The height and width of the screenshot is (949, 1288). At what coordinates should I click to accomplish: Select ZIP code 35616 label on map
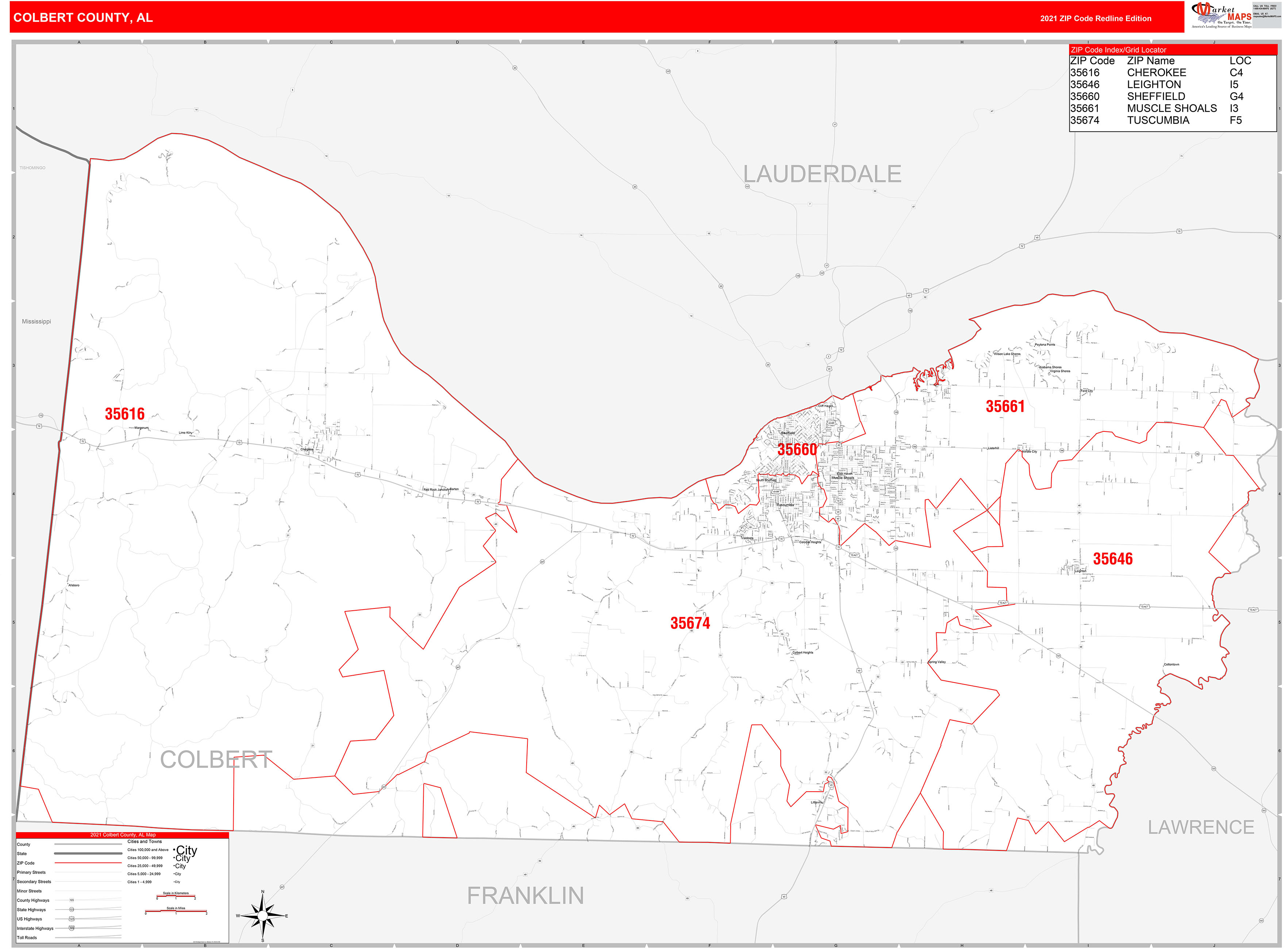click(x=125, y=414)
